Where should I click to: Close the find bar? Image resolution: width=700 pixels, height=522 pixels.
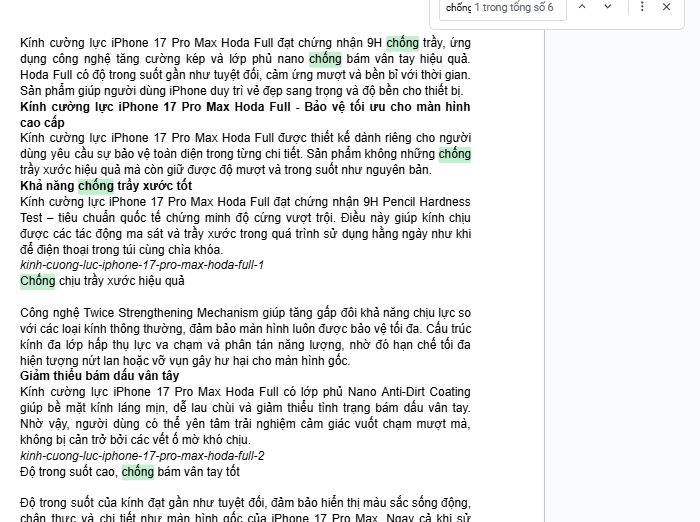pos(667,7)
